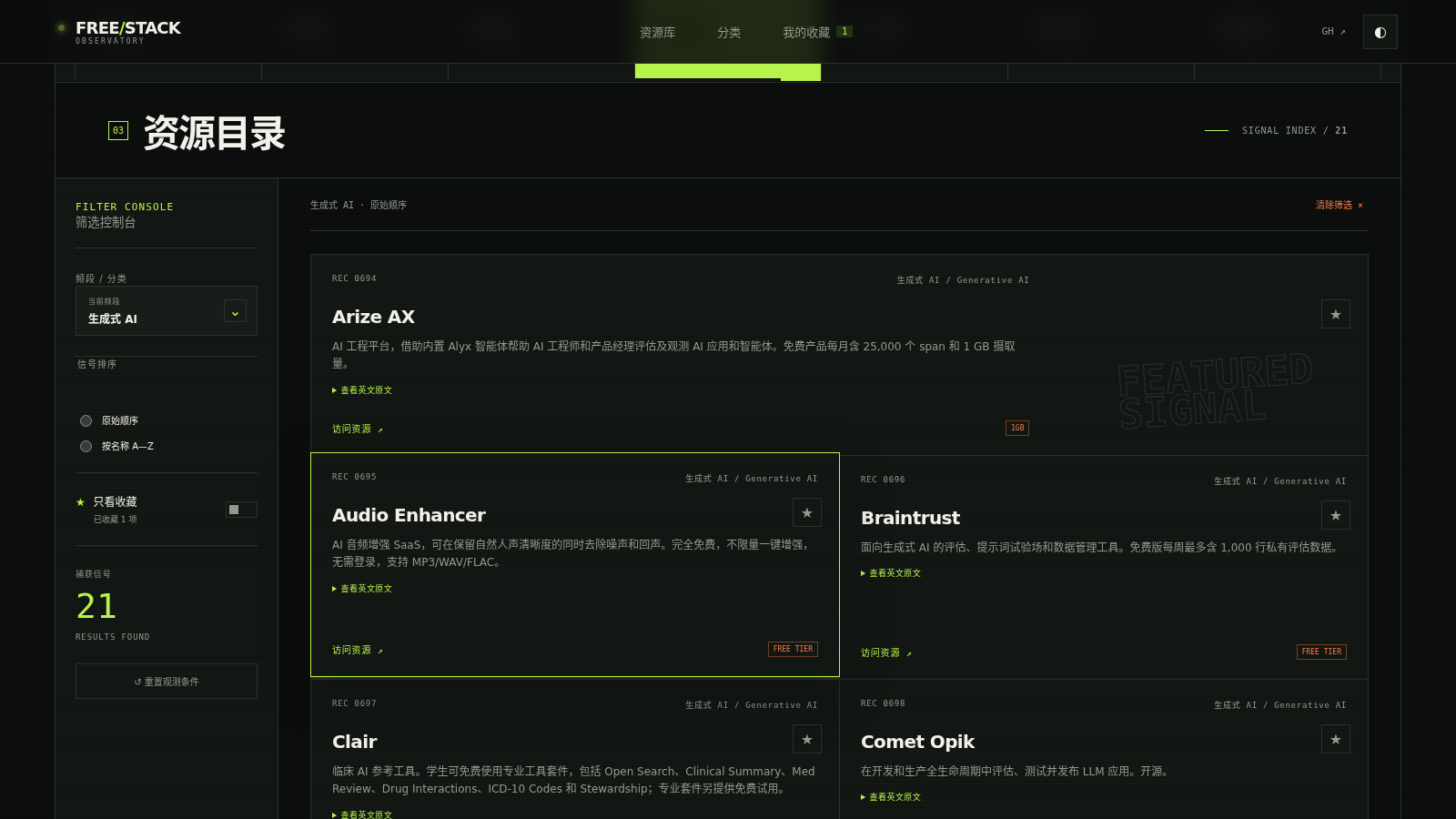Click the Comet Opik title
The width and height of the screenshot is (1456, 819).
[917, 742]
